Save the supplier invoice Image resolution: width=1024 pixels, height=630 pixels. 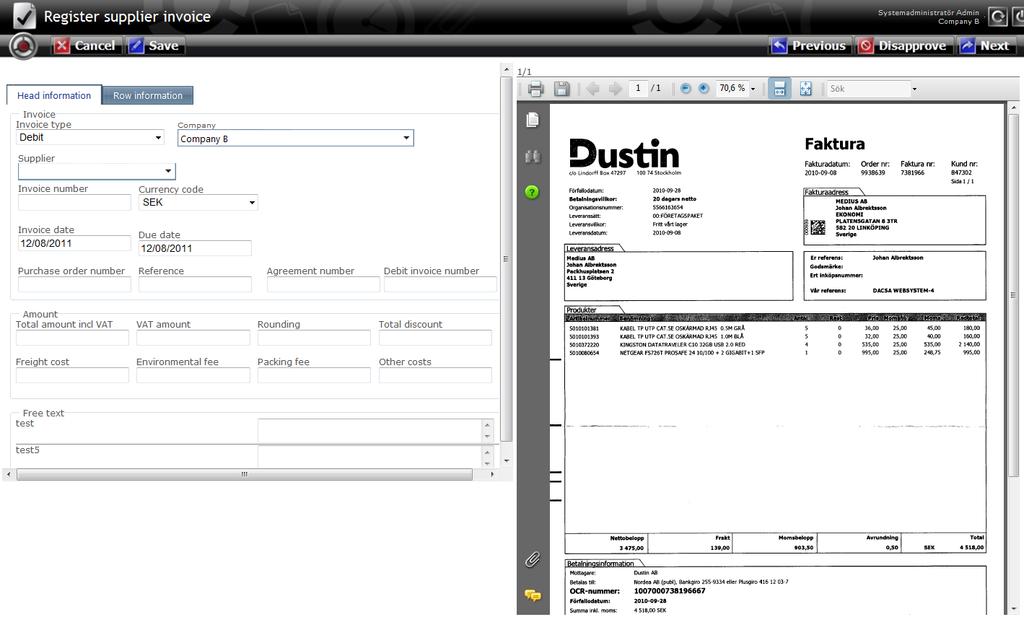point(155,46)
